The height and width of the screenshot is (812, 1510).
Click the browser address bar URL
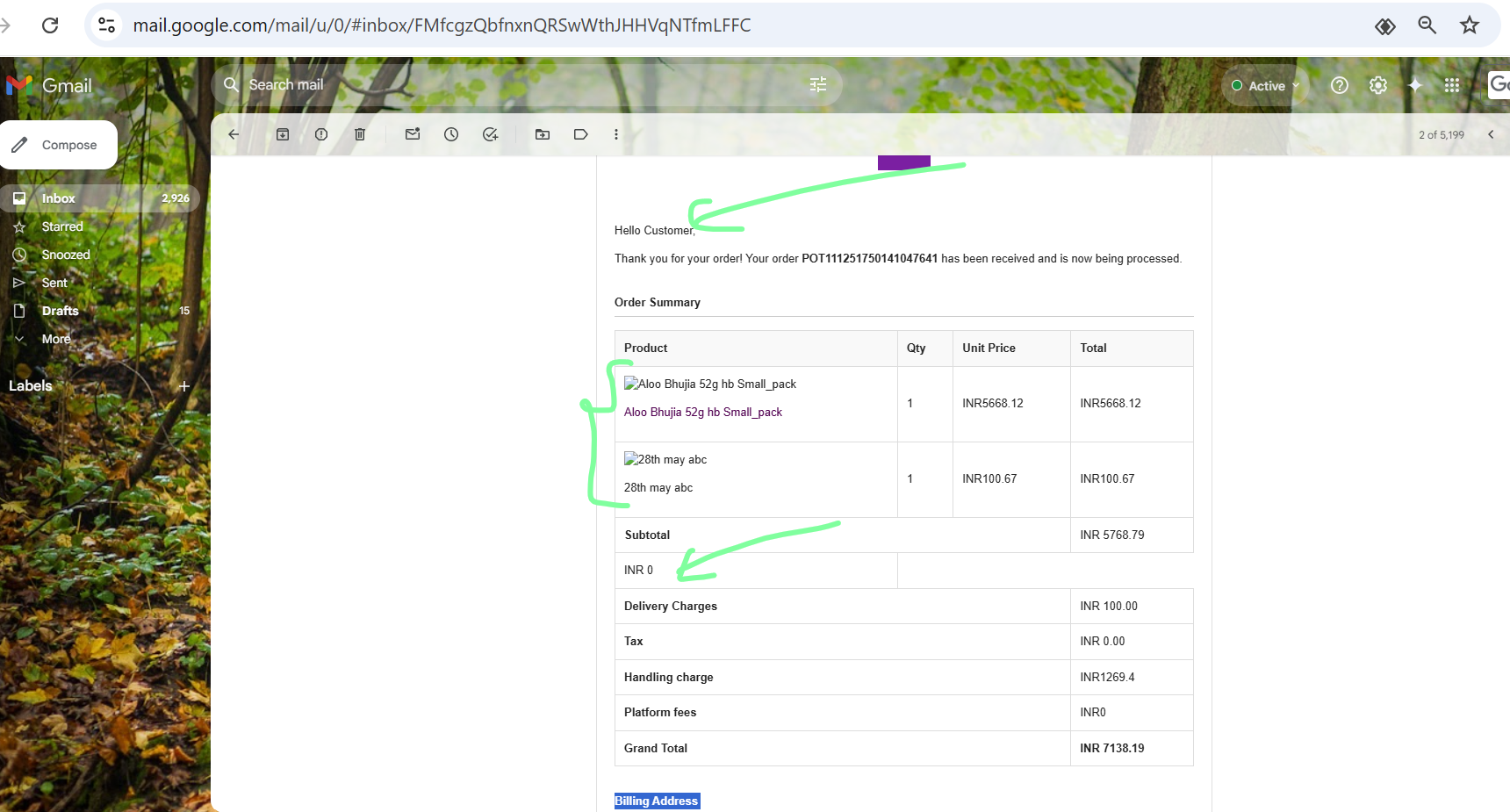[x=442, y=25]
